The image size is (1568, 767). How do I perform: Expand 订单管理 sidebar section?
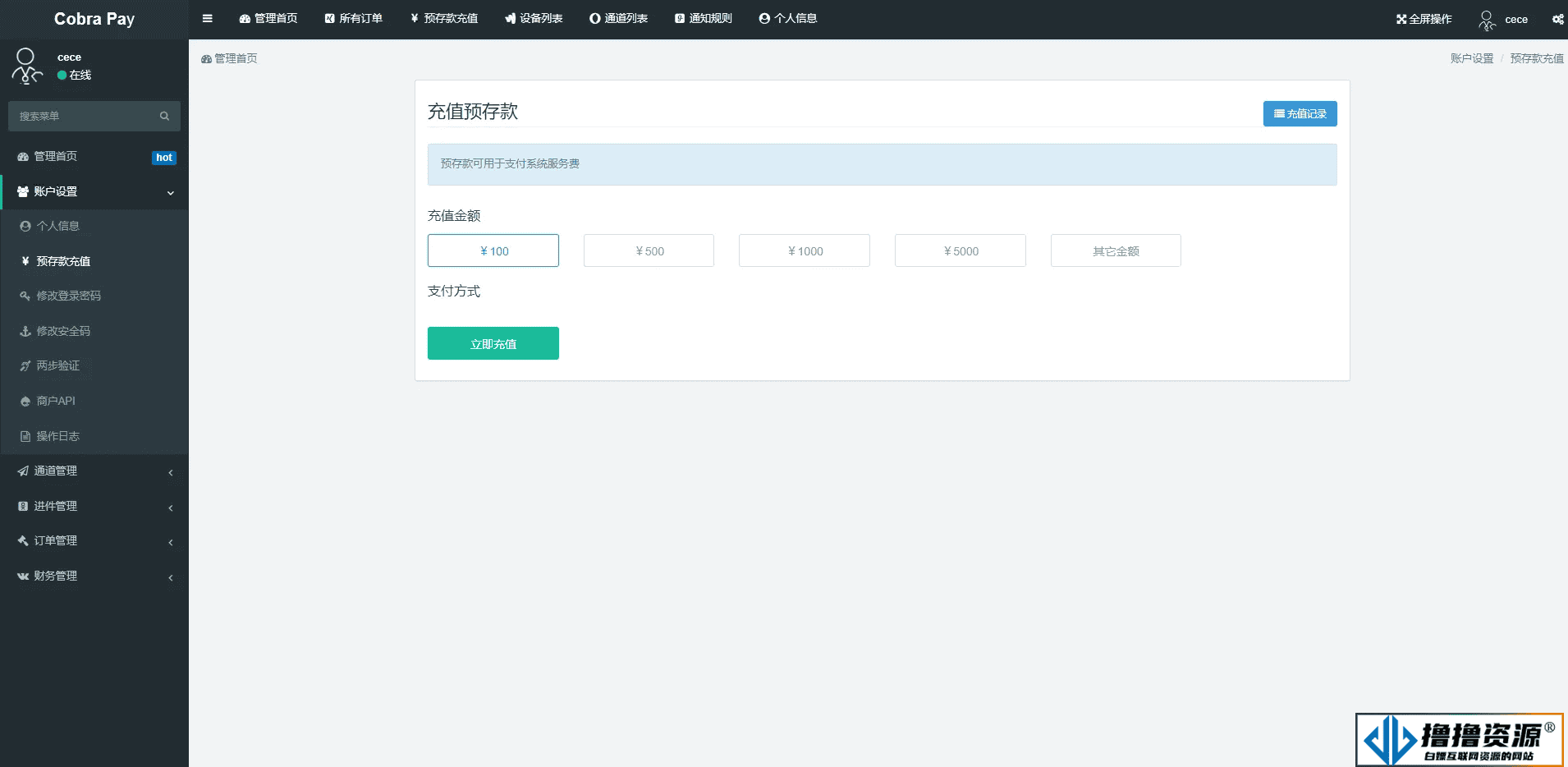(94, 541)
